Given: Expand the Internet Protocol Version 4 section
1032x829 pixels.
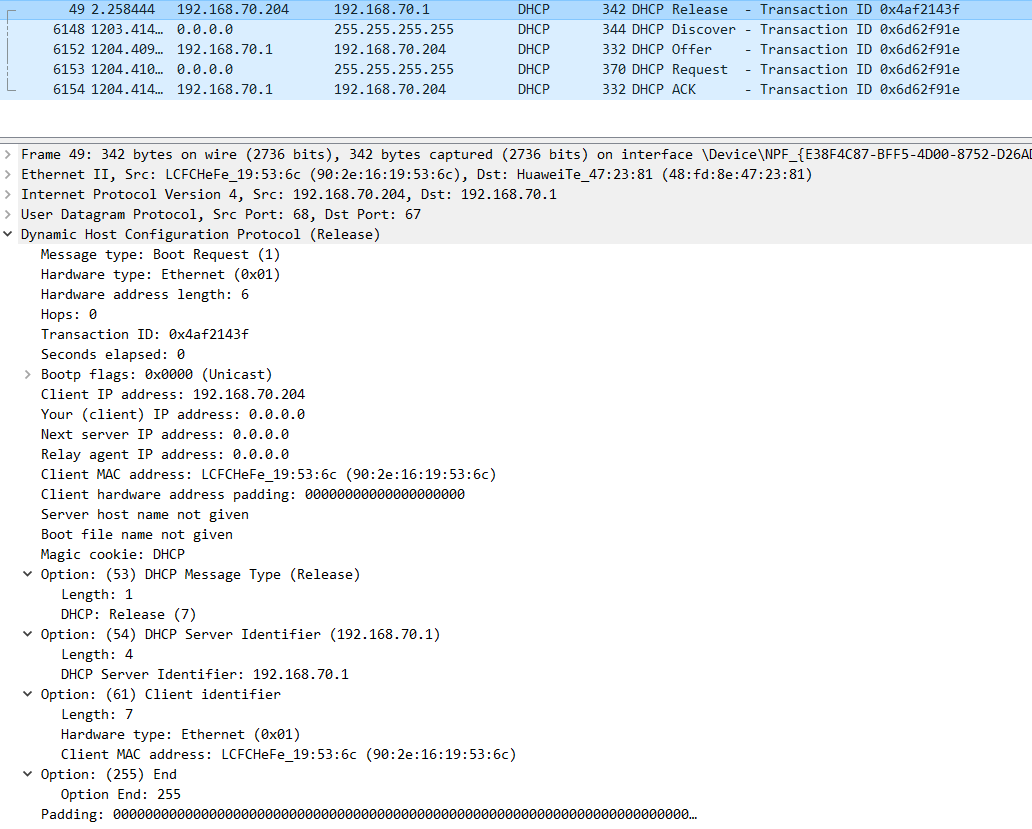Looking at the screenshot, I should pyautogui.click(x=9, y=194).
